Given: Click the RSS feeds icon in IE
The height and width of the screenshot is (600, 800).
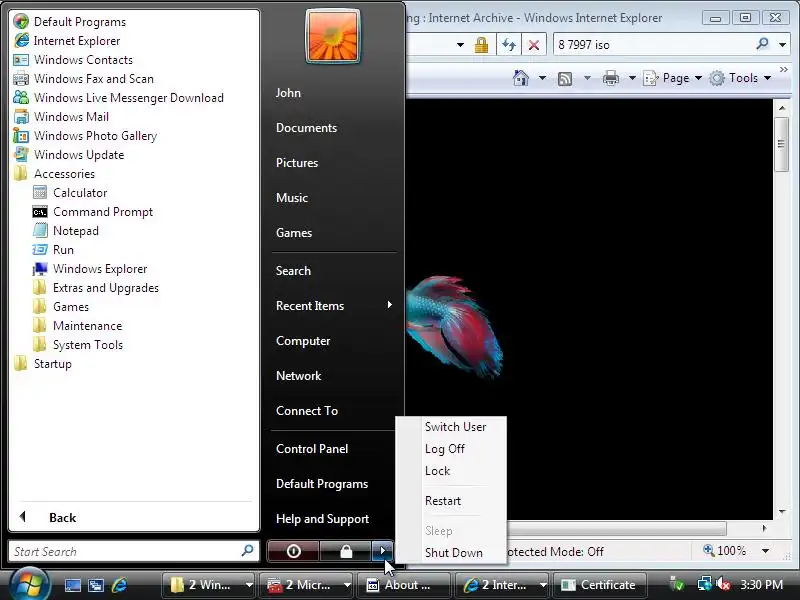Looking at the screenshot, I should 565,79.
